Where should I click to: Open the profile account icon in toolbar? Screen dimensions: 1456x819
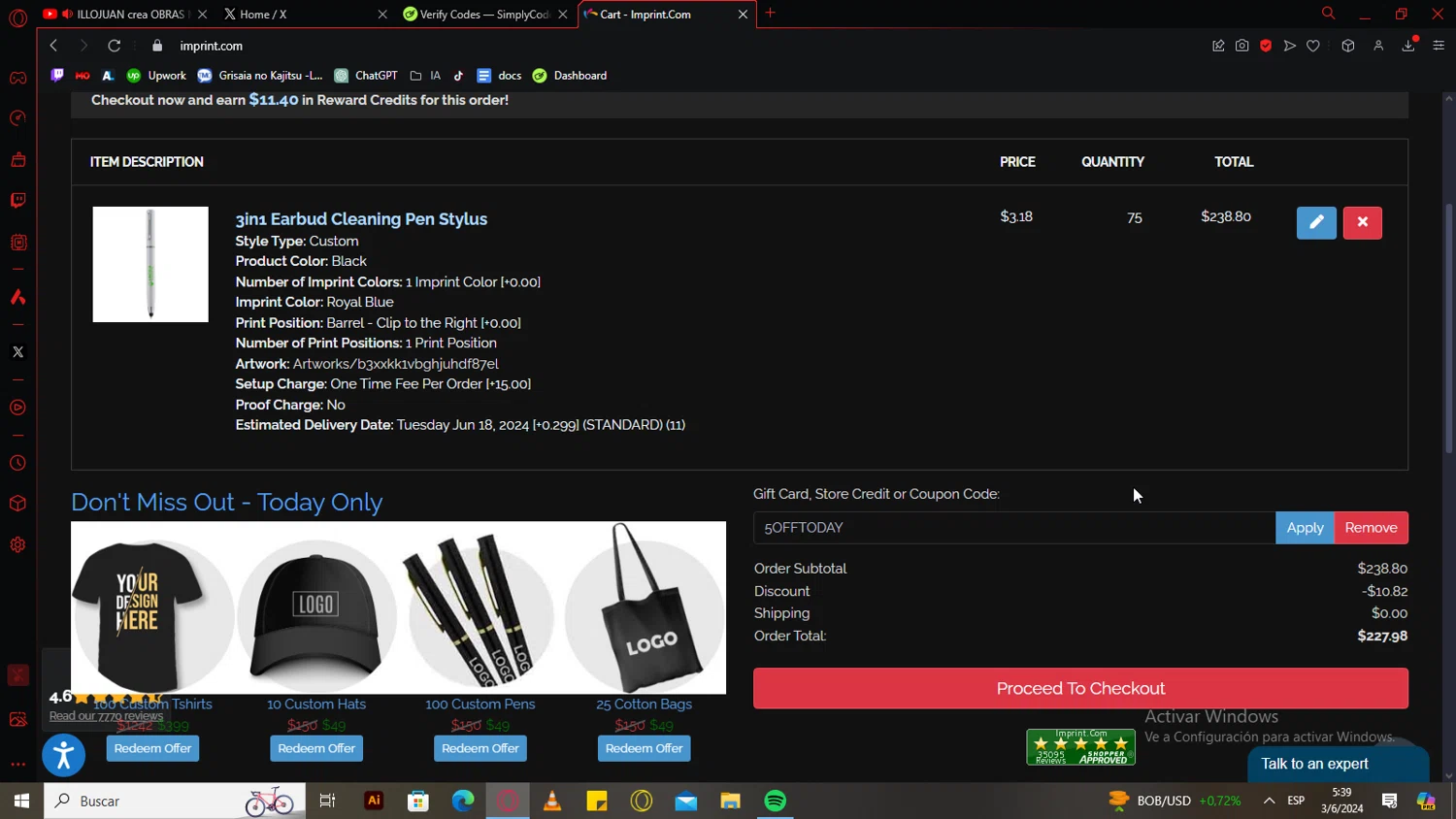click(1378, 46)
